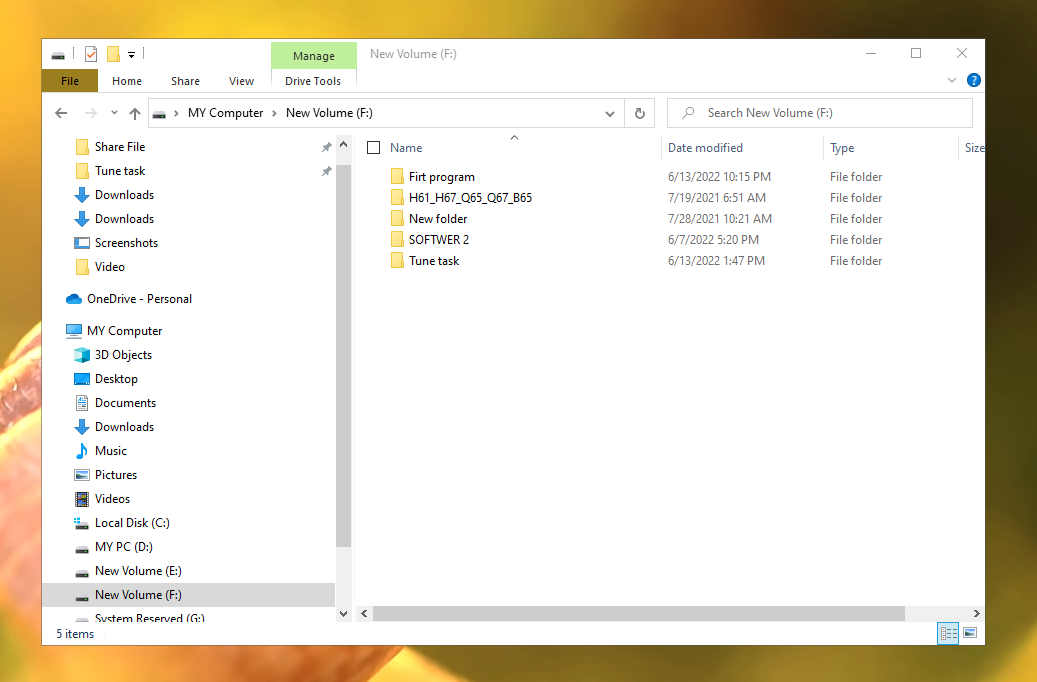
Task: Open the View ribbon tab
Action: click(x=241, y=81)
